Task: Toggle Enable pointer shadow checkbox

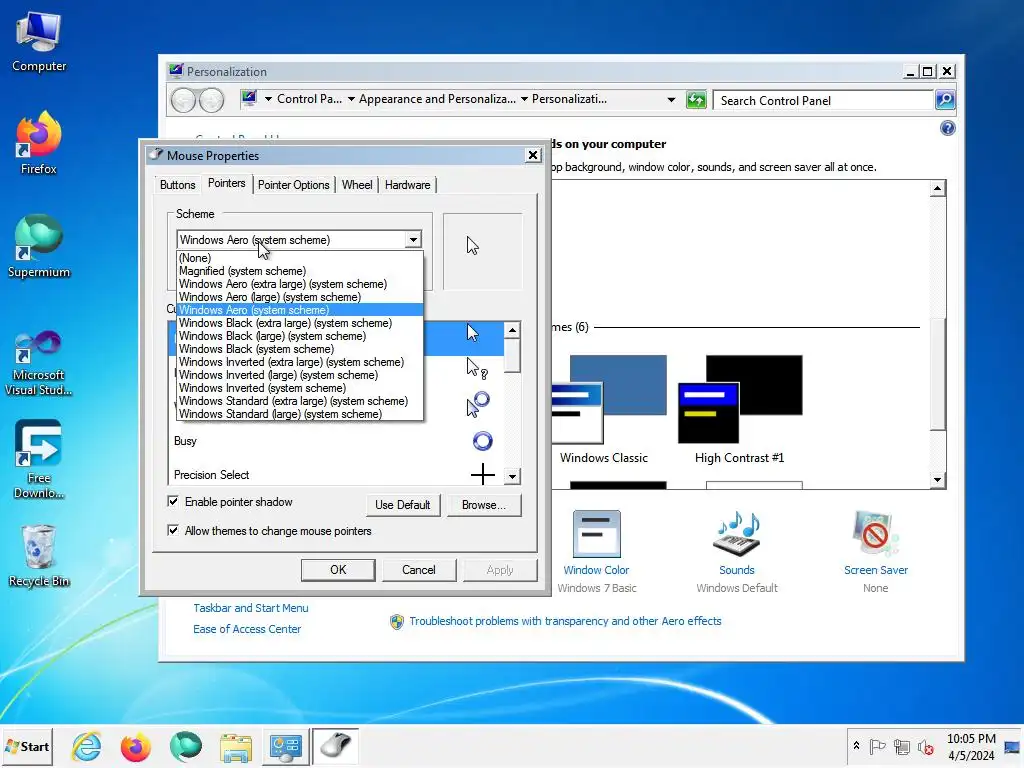Action: [x=172, y=502]
